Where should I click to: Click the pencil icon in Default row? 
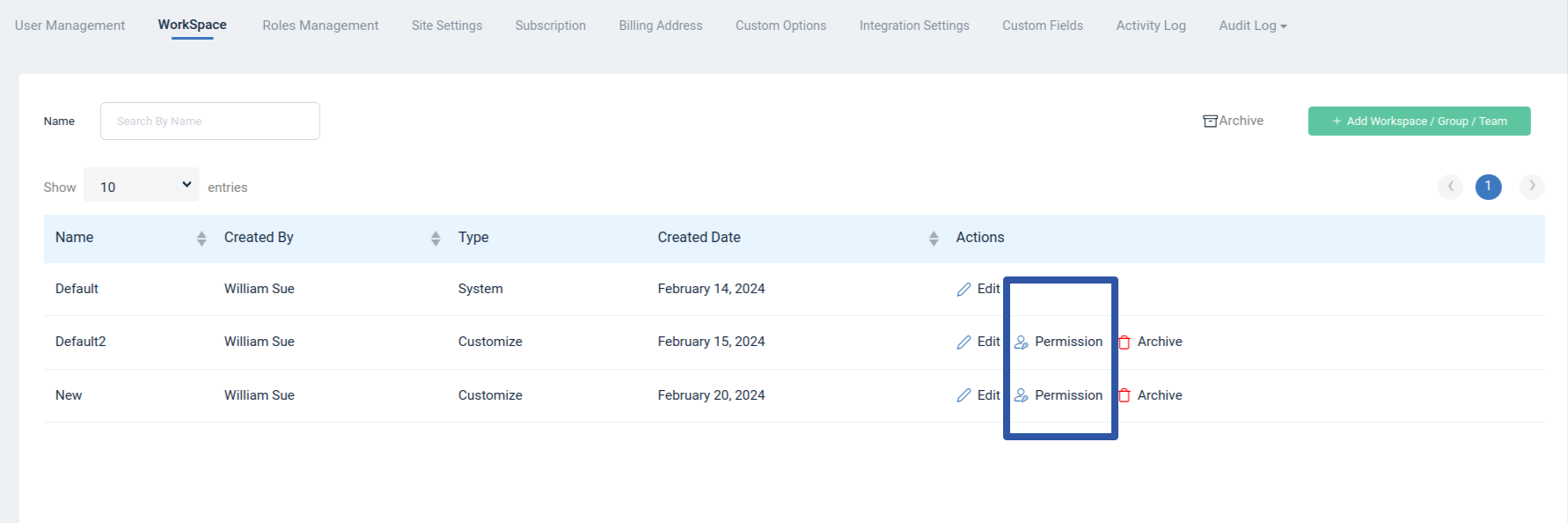[x=964, y=289]
